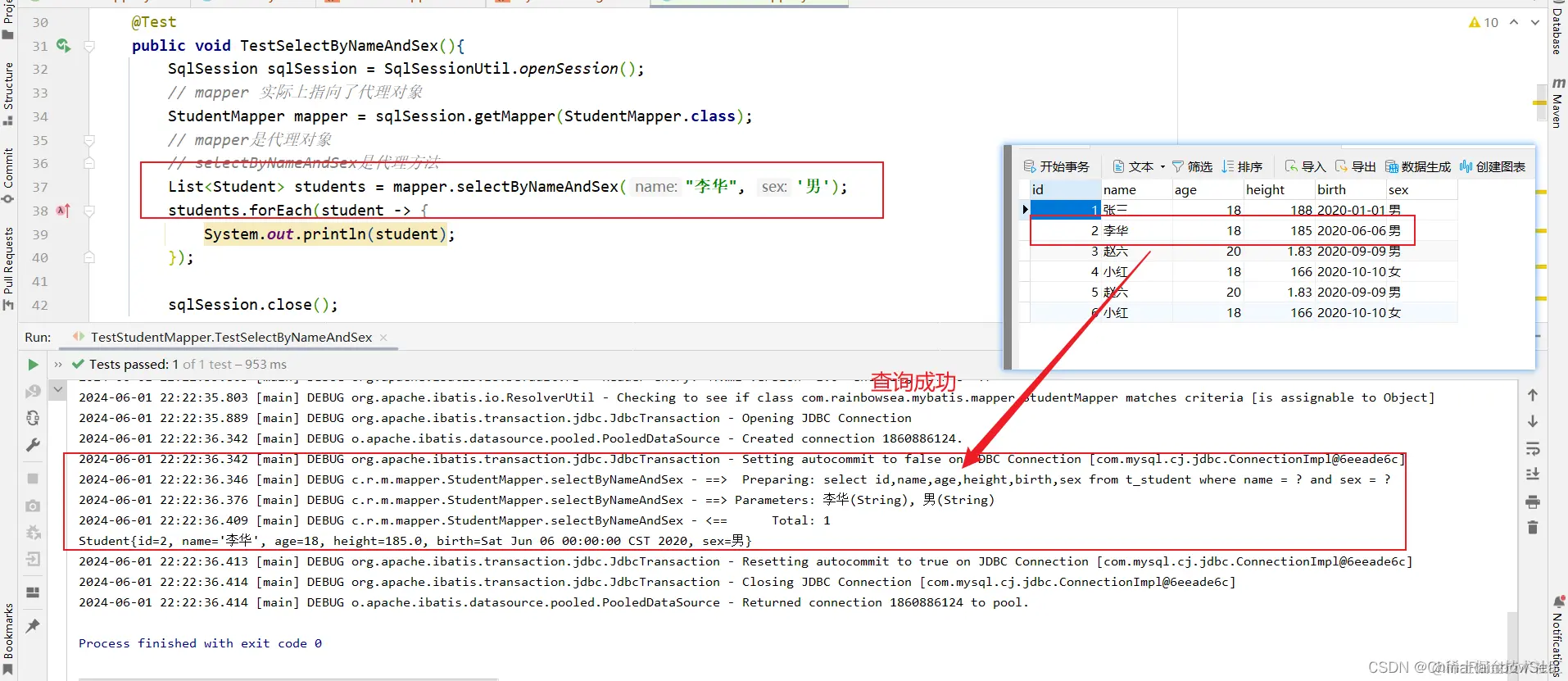Click 排序 sort button in Navicat
The width and height of the screenshot is (1568, 681).
(1242, 166)
